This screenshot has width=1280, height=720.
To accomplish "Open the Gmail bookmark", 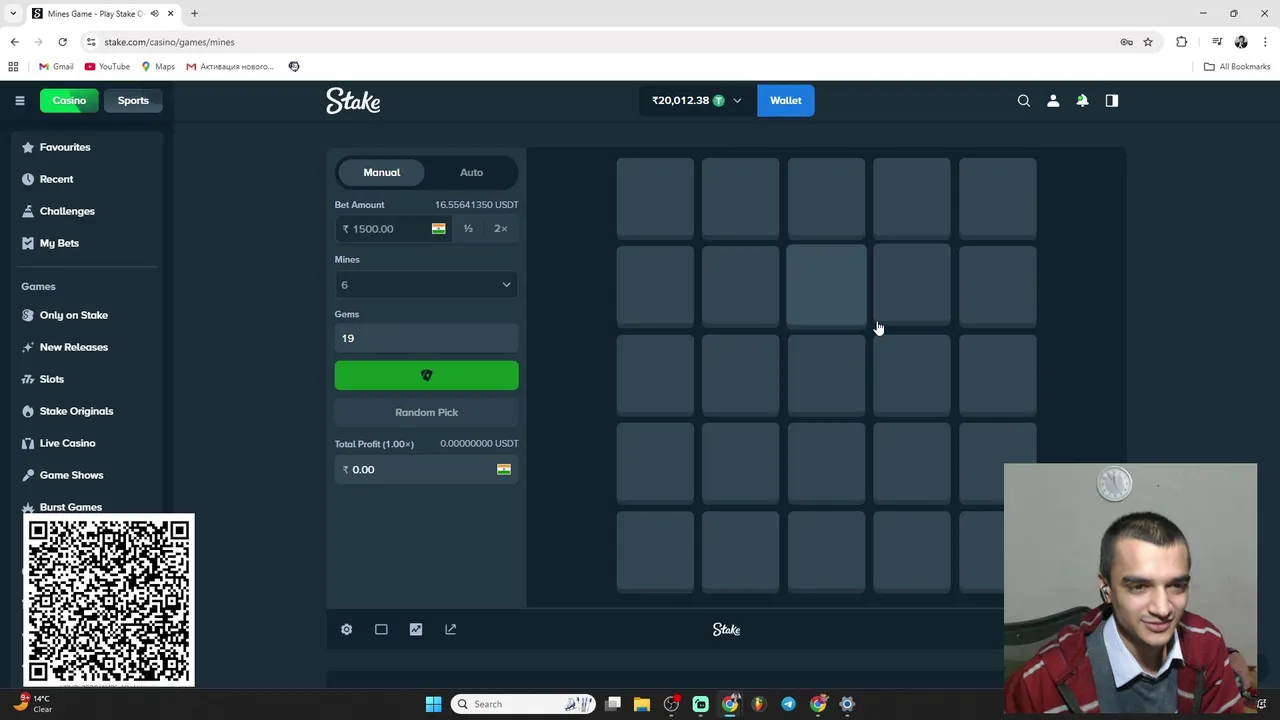I will pos(56,66).
